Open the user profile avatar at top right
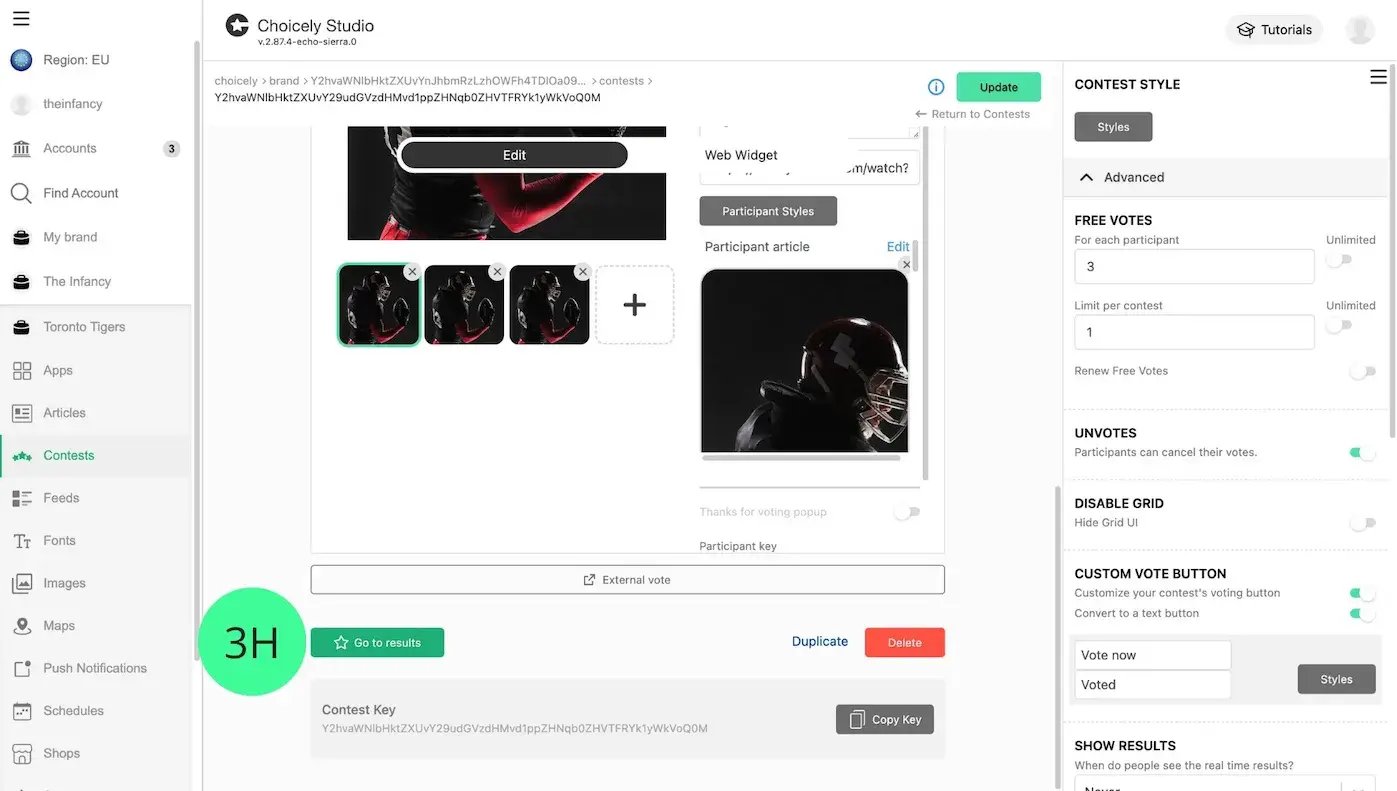 coord(1360,30)
